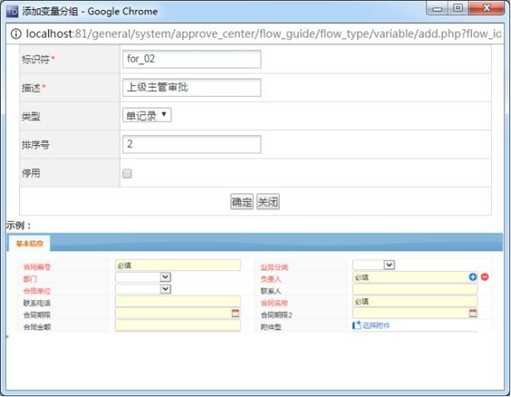
Task: Click the red remove icon beside 负责人
Action: pos(485,277)
